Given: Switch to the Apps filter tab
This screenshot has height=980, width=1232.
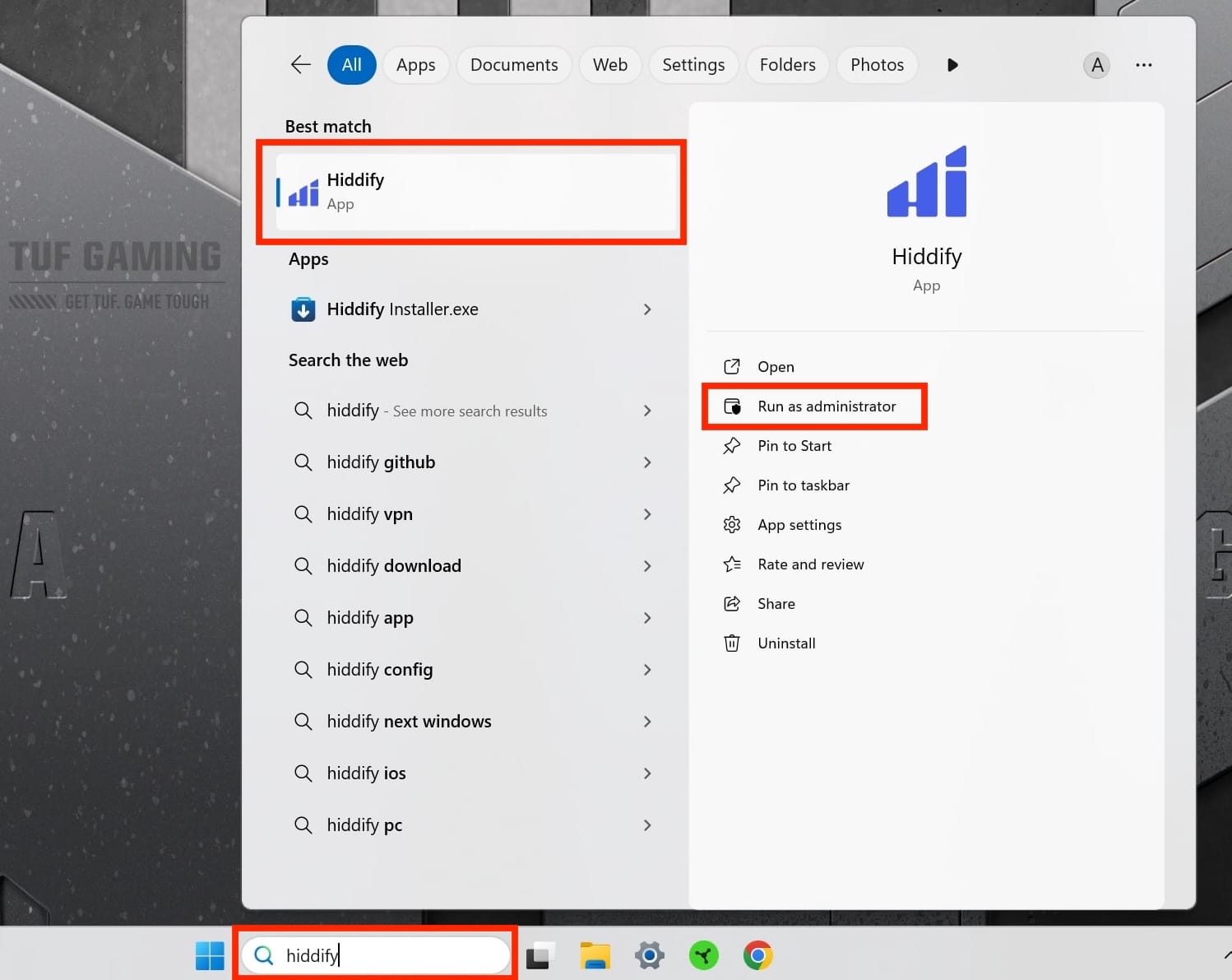Looking at the screenshot, I should click(415, 65).
